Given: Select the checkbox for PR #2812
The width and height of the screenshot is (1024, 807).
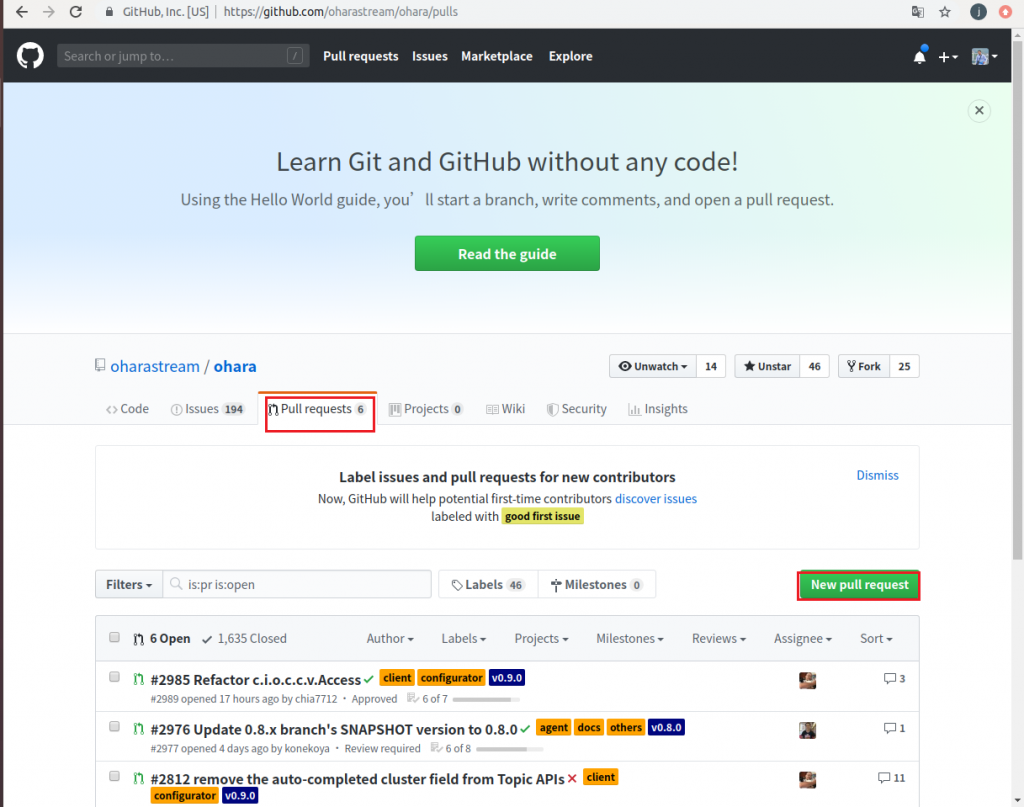Looking at the screenshot, I should (114, 776).
